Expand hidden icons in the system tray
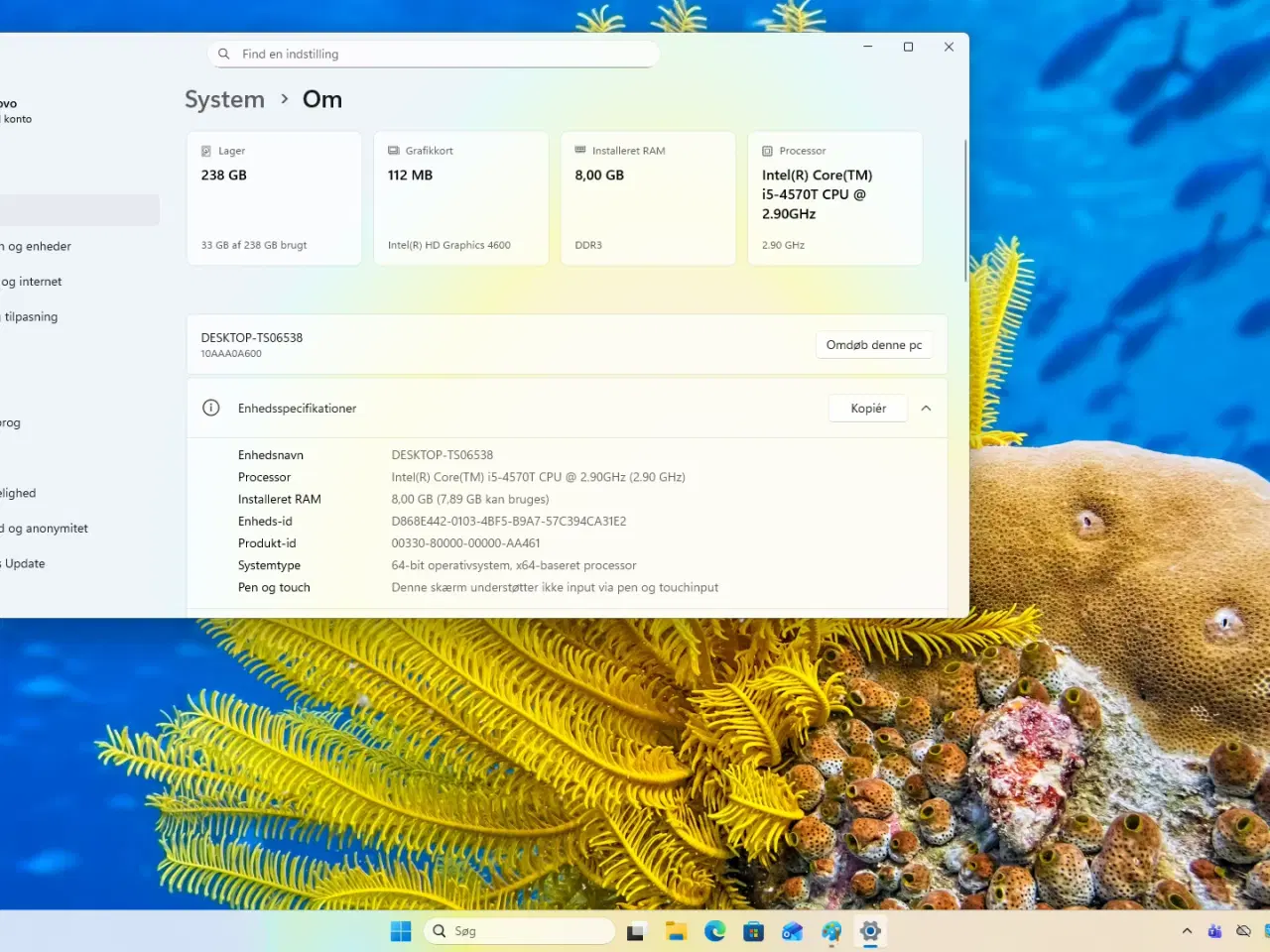 click(1187, 931)
